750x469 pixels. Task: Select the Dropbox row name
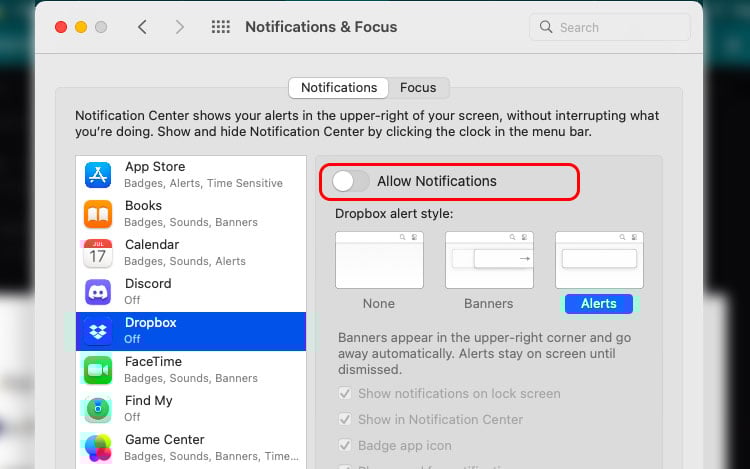click(x=151, y=322)
